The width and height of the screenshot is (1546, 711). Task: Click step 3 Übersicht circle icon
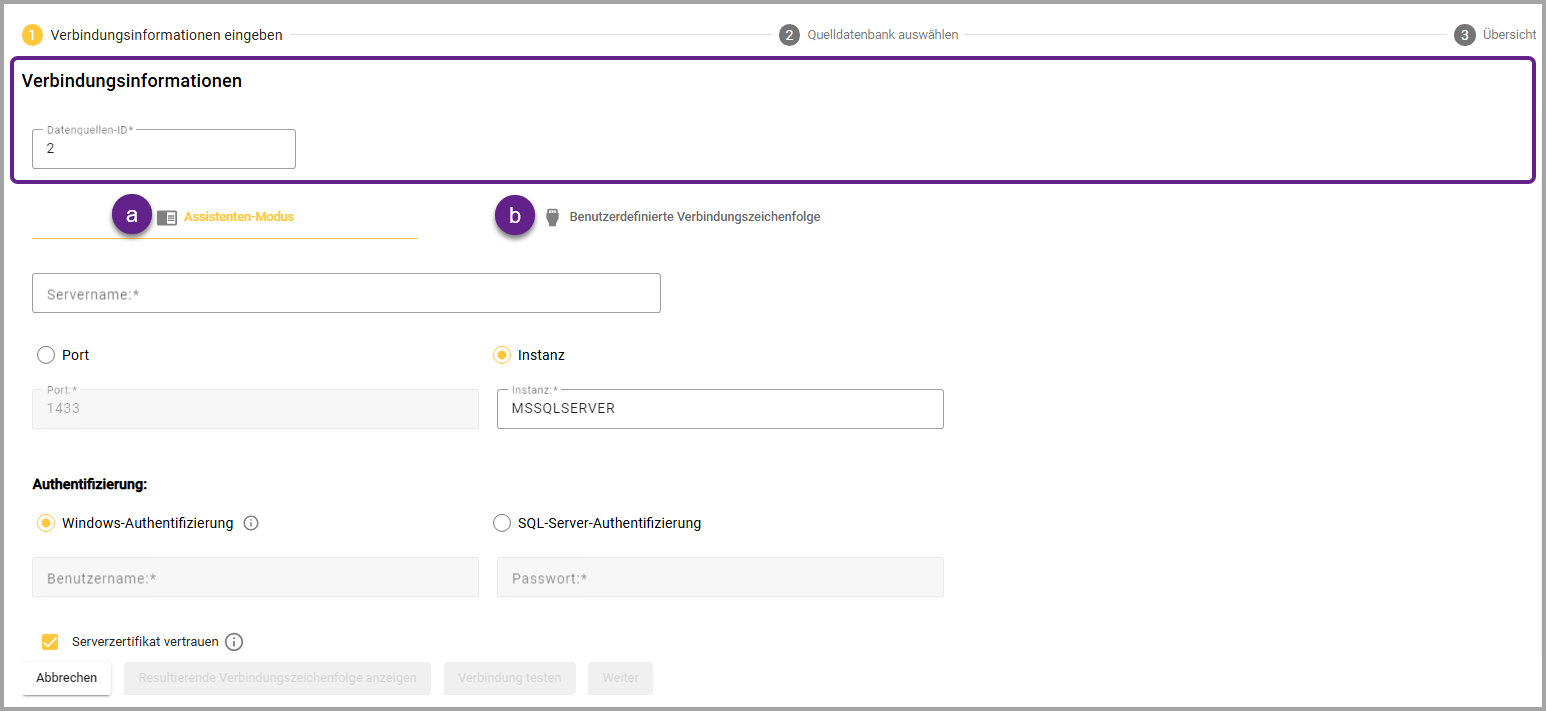[1464, 35]
